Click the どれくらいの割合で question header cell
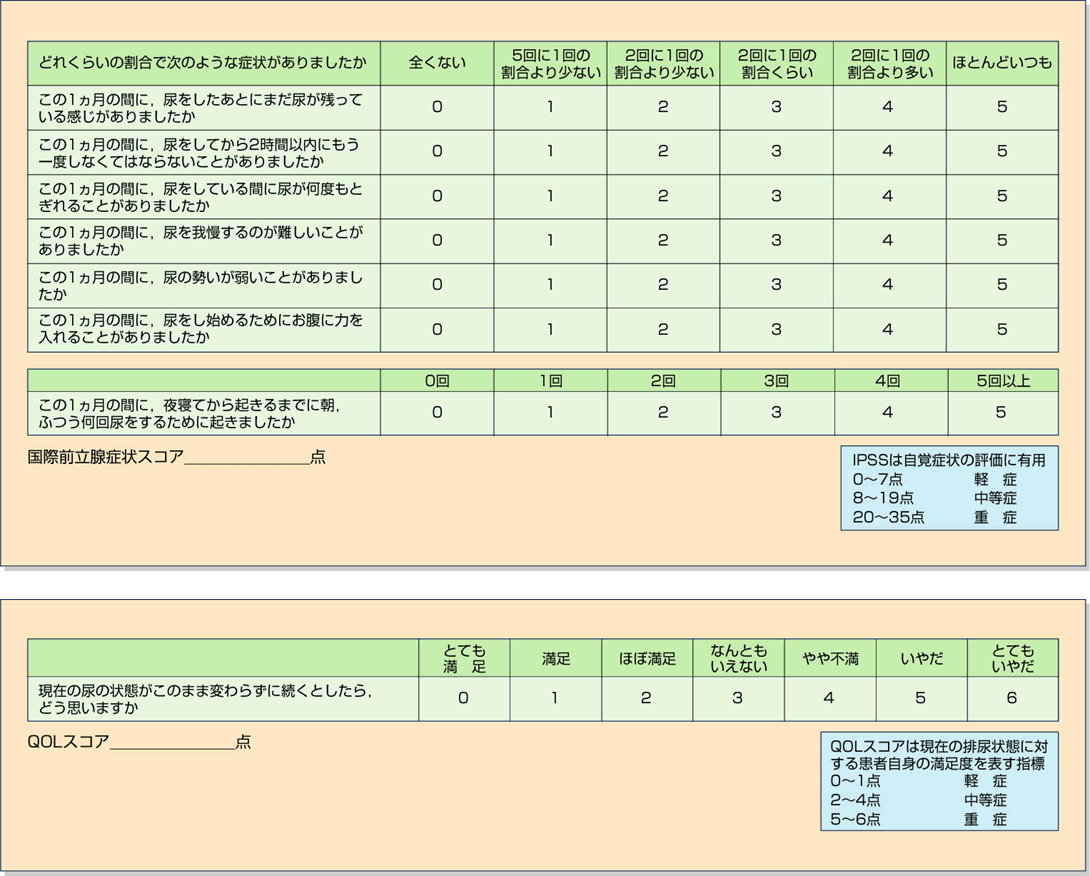Viewport: 1090px width, 876px height. click(x=204, y=63)
